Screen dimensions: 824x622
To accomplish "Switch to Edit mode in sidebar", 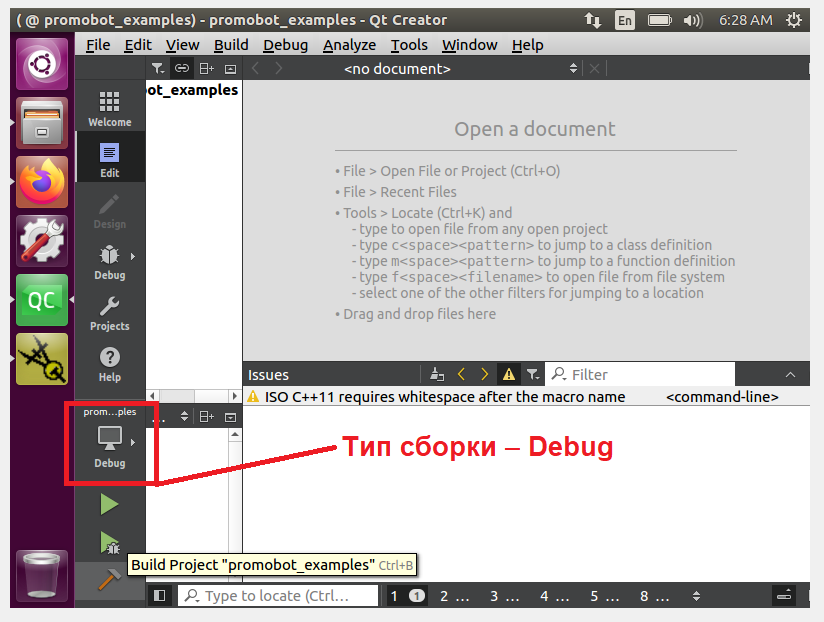I will tap(109, 160).
